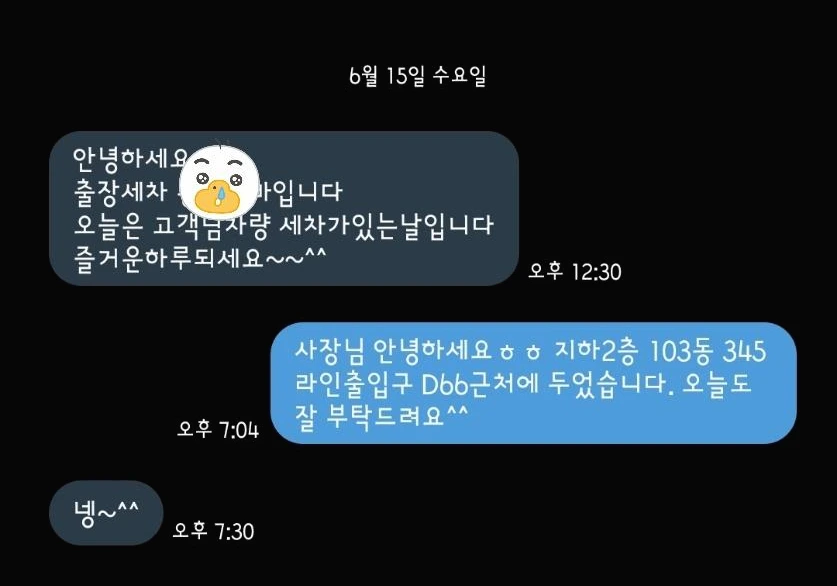Open the blue sent message bubble
This screenshot has width=837, height=586.
[533, 383]
